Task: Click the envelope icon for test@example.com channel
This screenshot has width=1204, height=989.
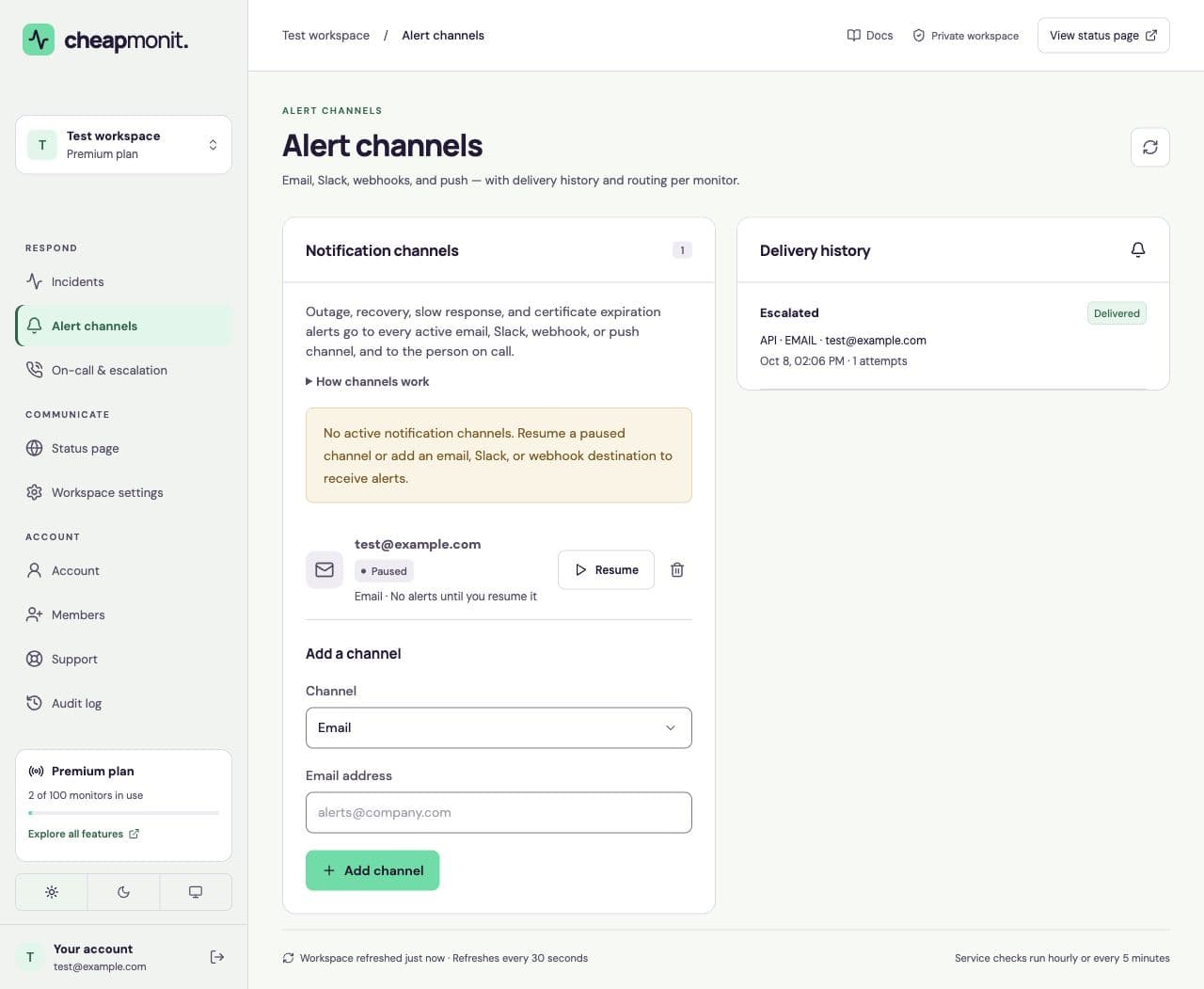Action: point(325,569)
